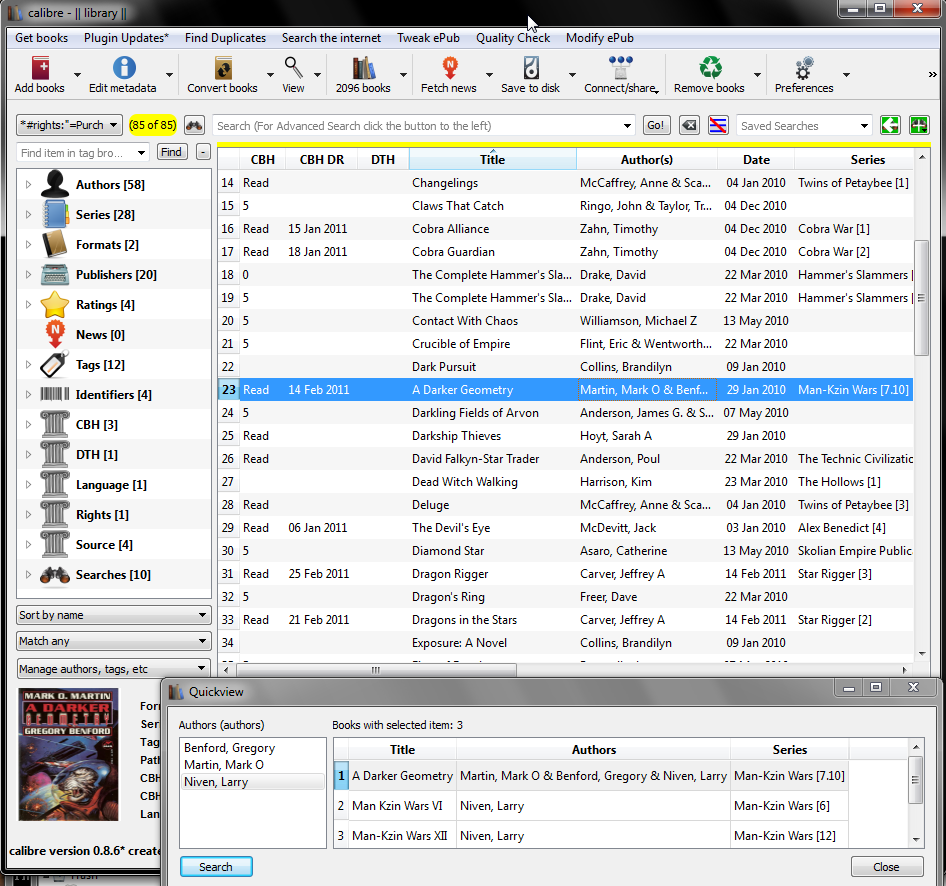
Task: Open Search the internet menu
Action: [x=331, y=37]
